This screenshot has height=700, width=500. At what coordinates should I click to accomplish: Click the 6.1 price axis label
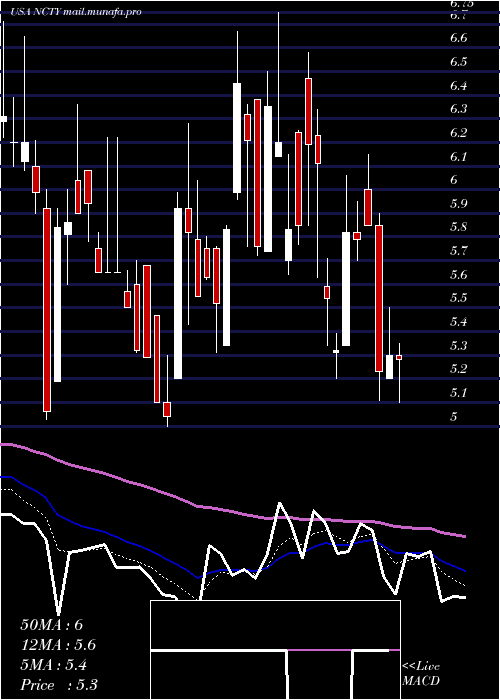[x=458, y=157]
